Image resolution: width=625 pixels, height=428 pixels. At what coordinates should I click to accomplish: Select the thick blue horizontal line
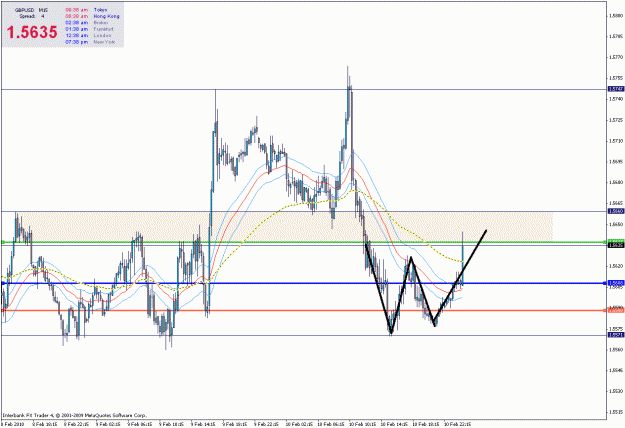(x=303, y=283)
